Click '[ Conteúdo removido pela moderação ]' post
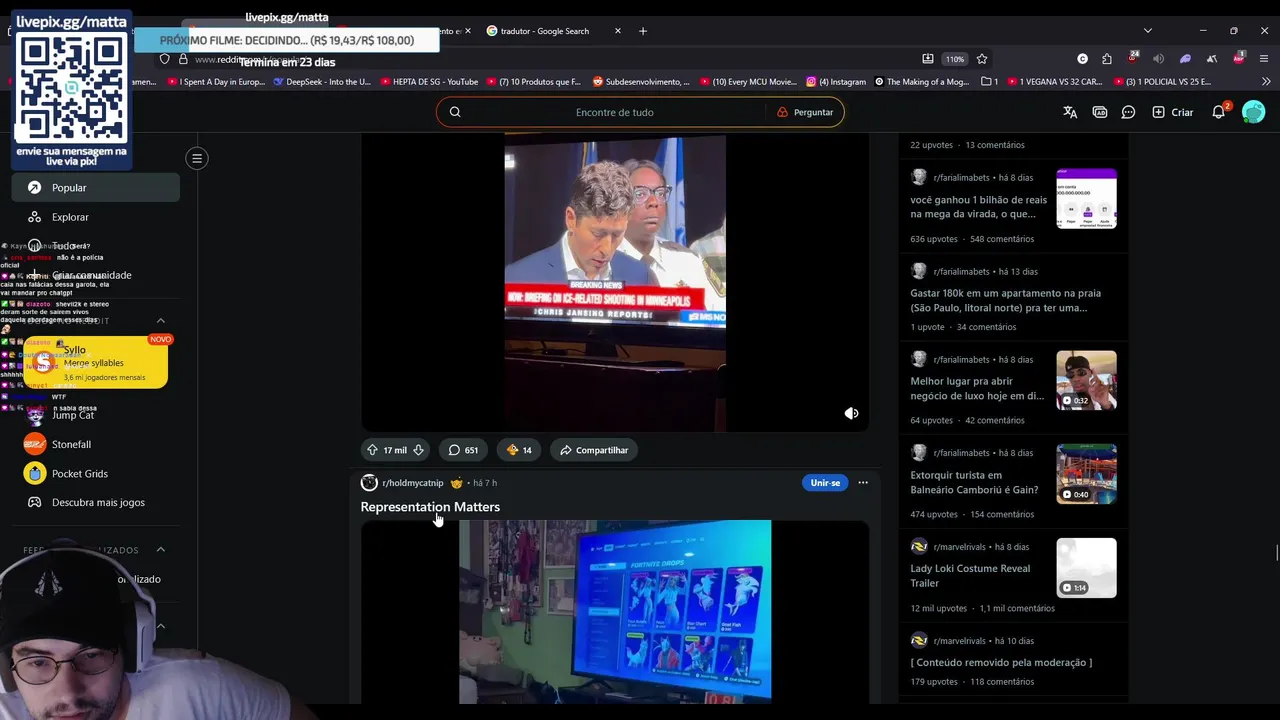 point(1001,662)
